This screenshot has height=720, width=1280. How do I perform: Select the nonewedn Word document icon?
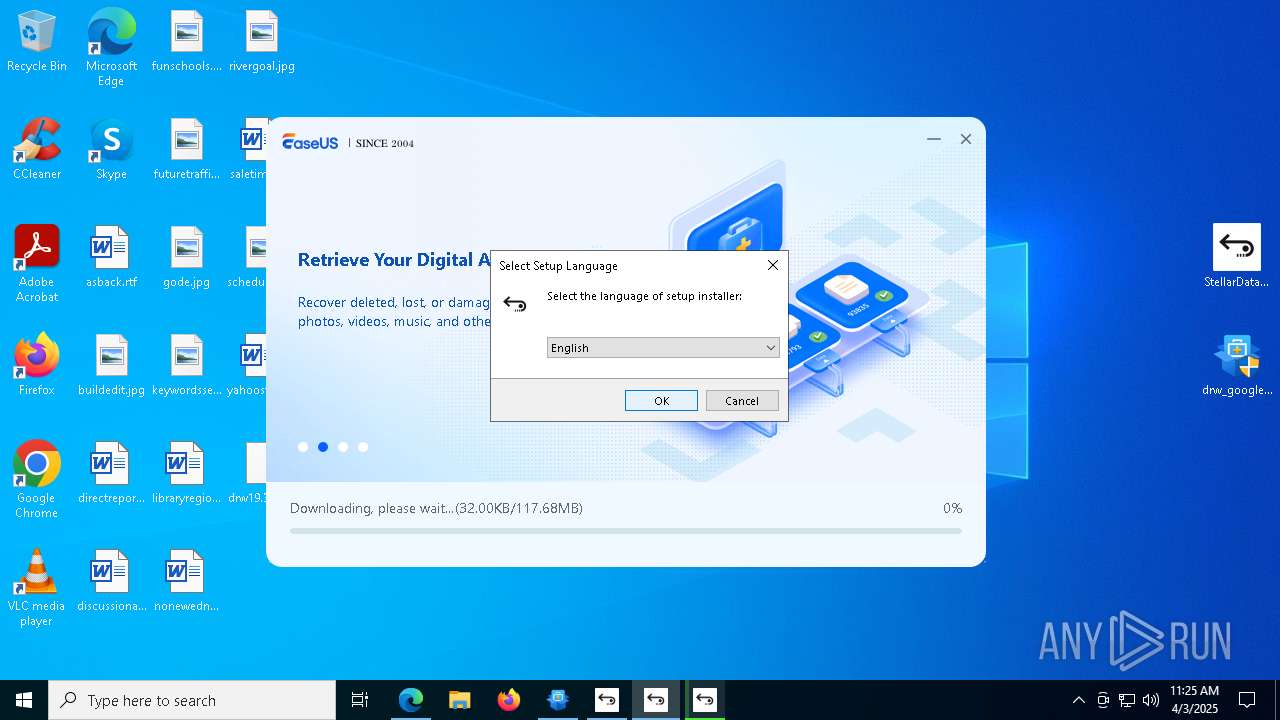coord(186,582)
